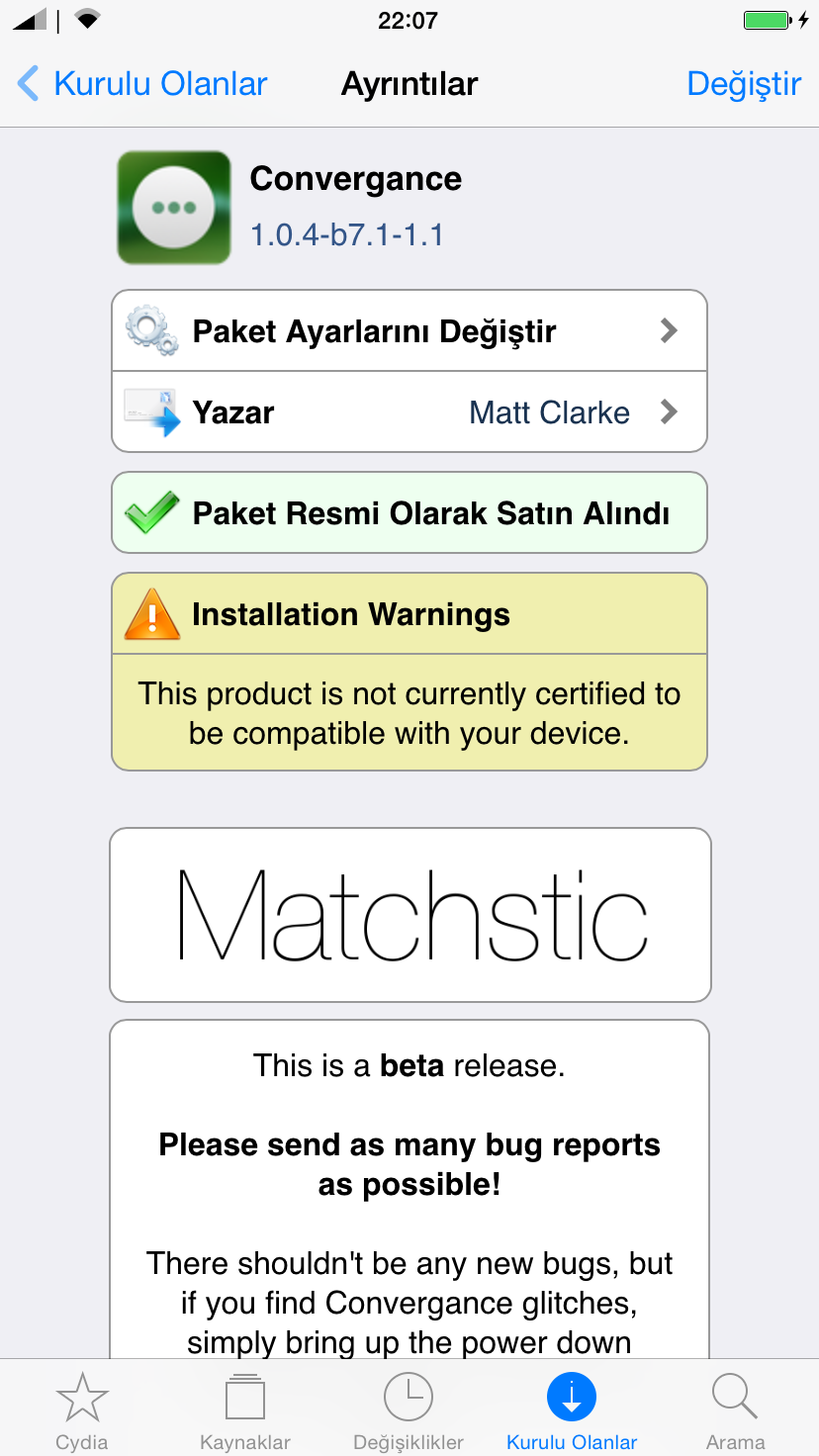Switch to Cydia tab
Viewport: 819px width, 1456px height.
(82, 1410)
